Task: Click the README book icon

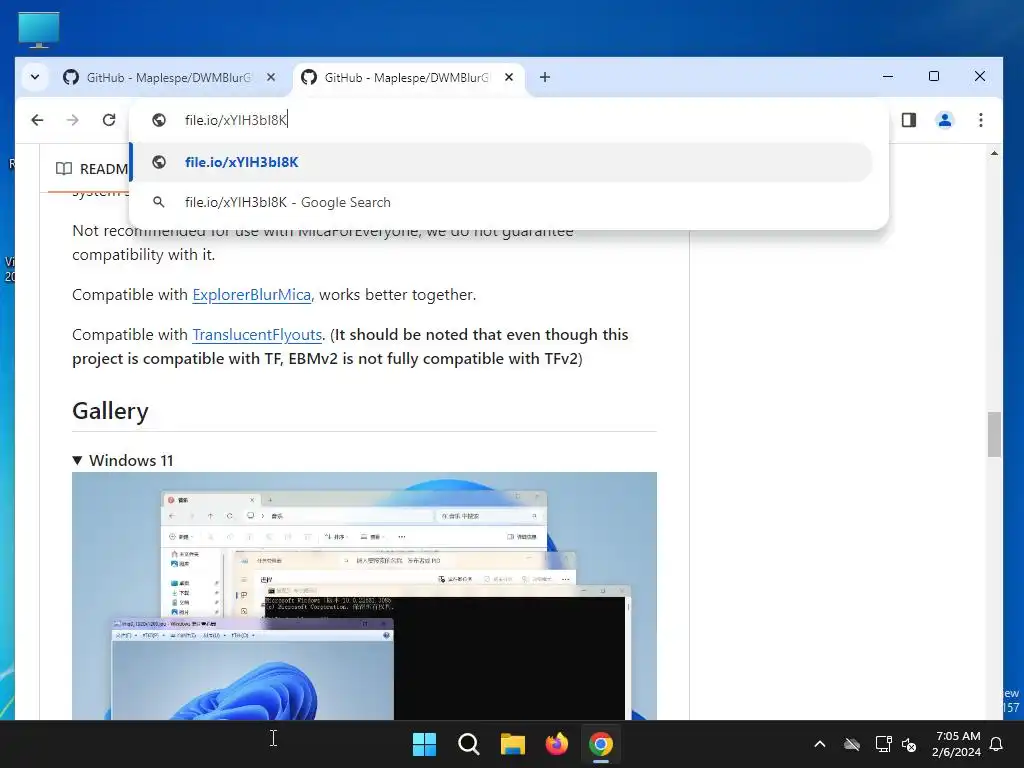Action: (64, 169)
